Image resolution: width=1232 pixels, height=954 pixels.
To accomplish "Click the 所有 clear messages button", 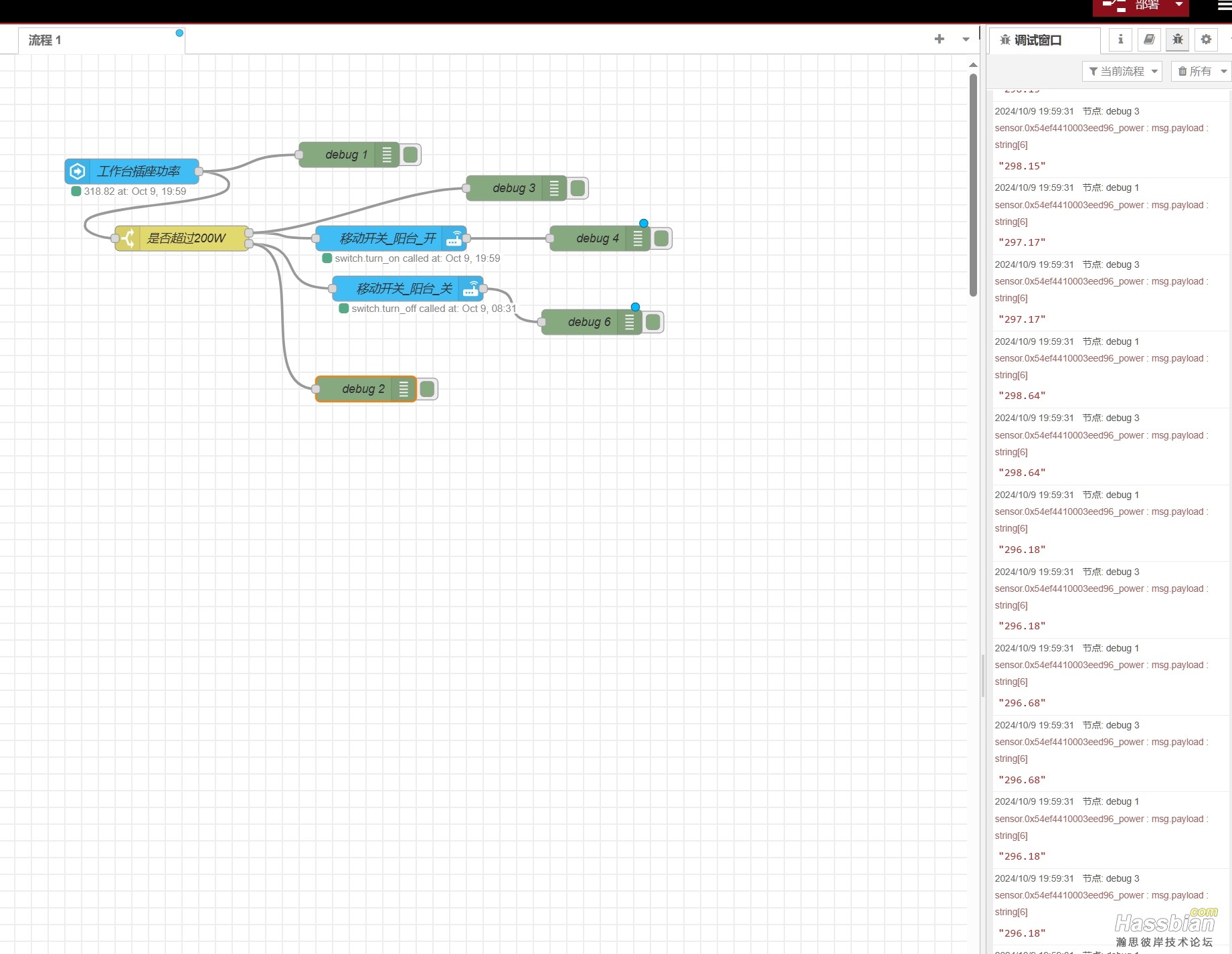I will tap(1194, 71).
